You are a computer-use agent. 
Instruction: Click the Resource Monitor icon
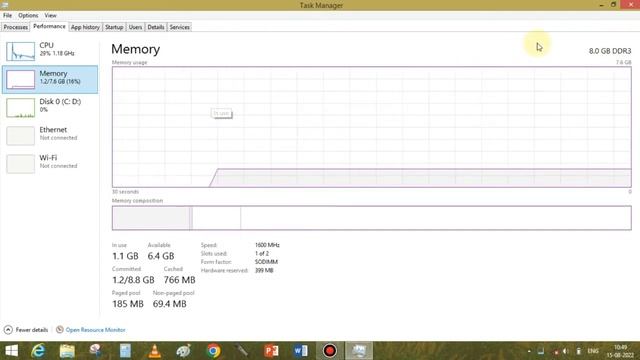[x=60, y=329]
